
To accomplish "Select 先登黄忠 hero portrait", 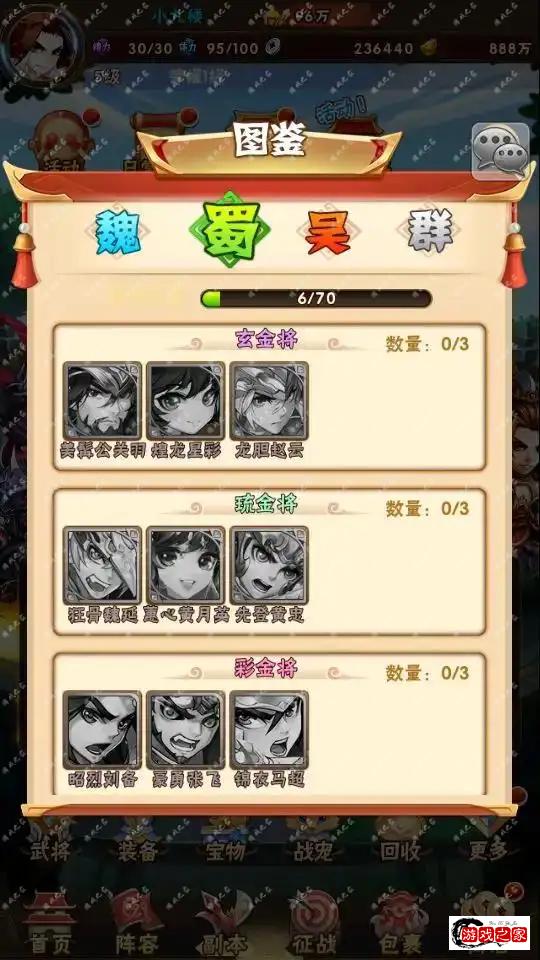I will [269, 565].
